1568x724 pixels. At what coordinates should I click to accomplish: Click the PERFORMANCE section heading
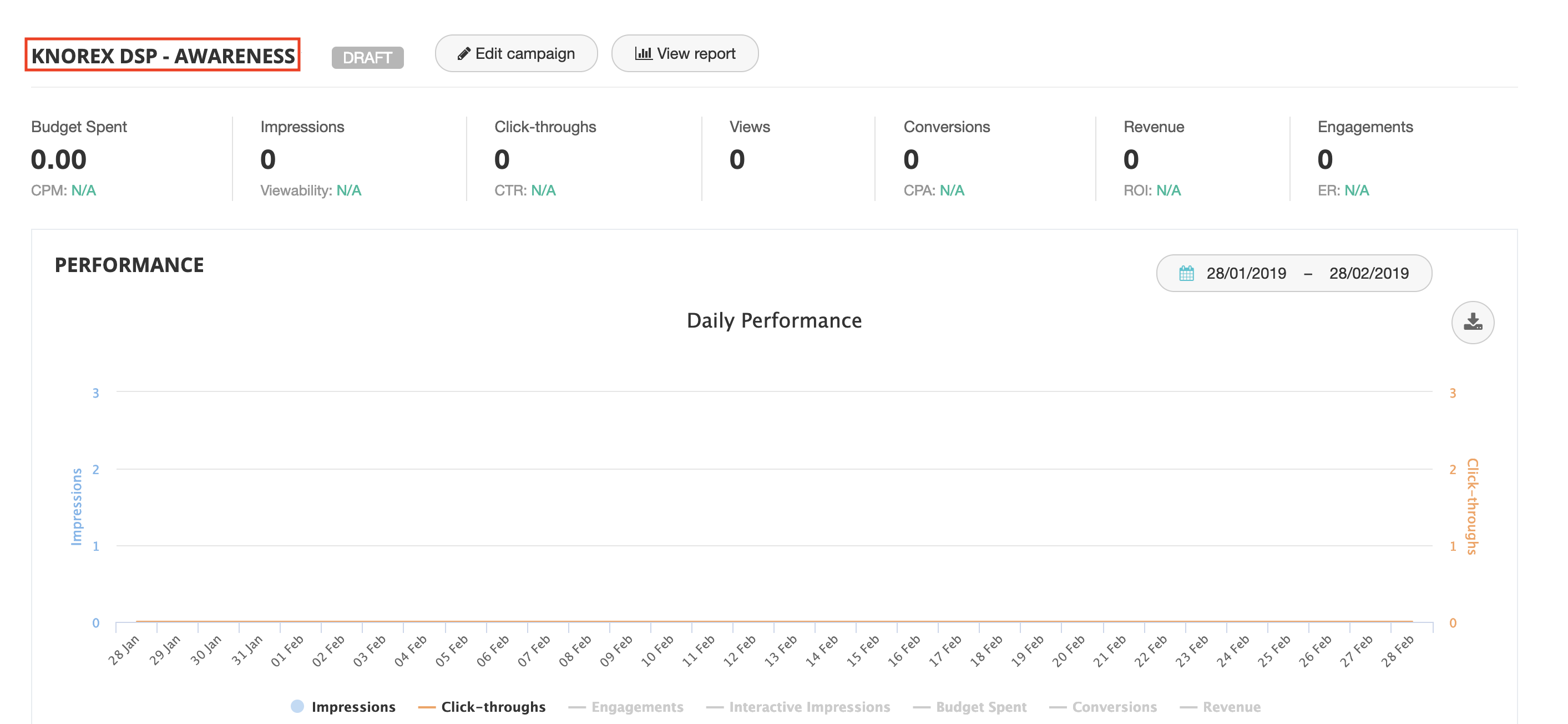(x=129, y=265)
